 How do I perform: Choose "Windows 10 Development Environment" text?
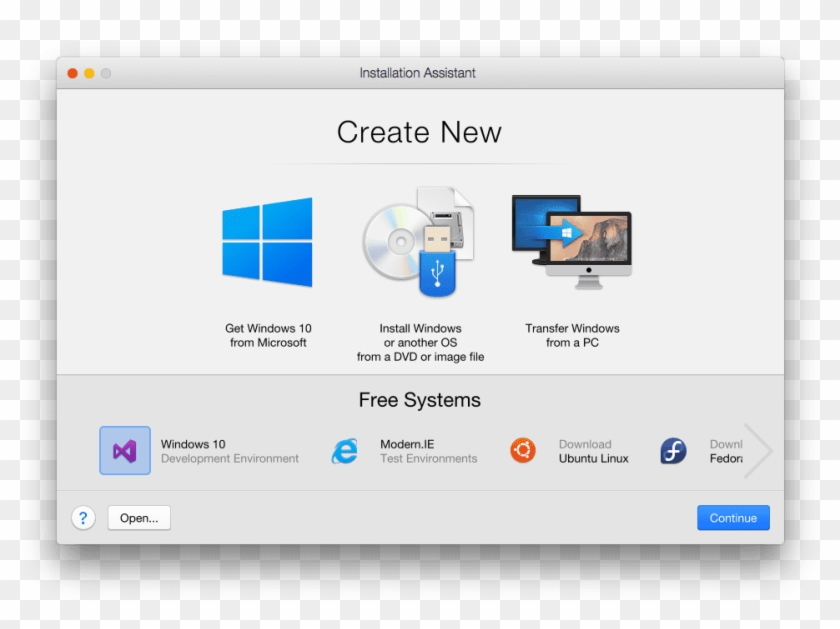(230, 451)
